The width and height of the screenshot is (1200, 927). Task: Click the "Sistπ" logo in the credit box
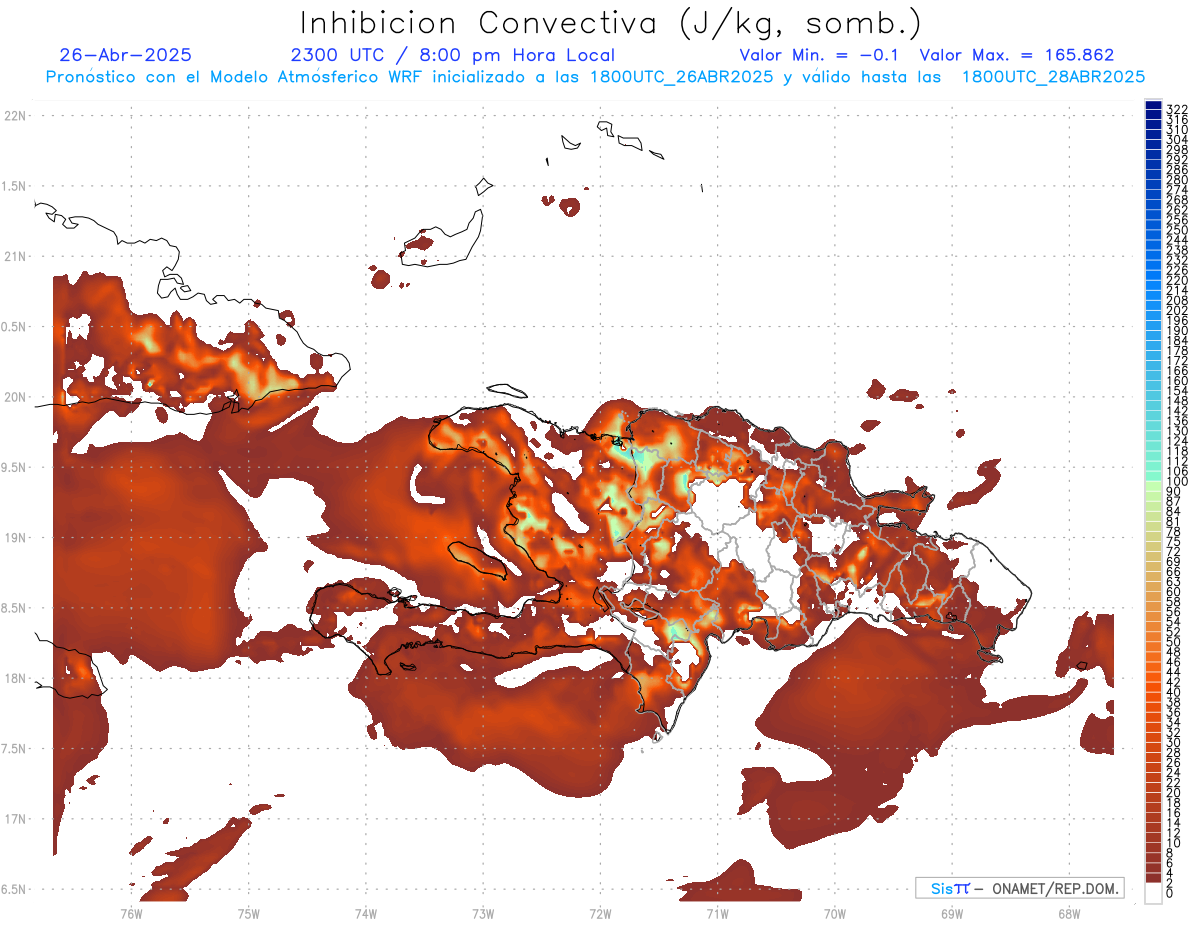[x=949, y=888]
